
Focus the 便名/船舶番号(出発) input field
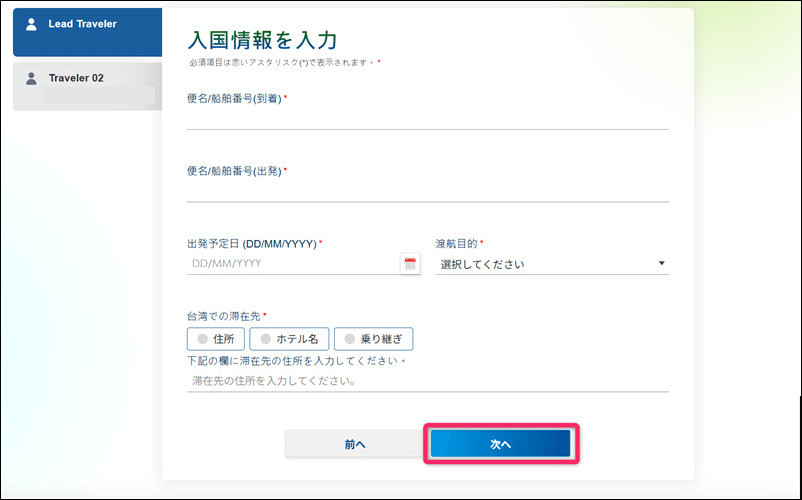428,192
